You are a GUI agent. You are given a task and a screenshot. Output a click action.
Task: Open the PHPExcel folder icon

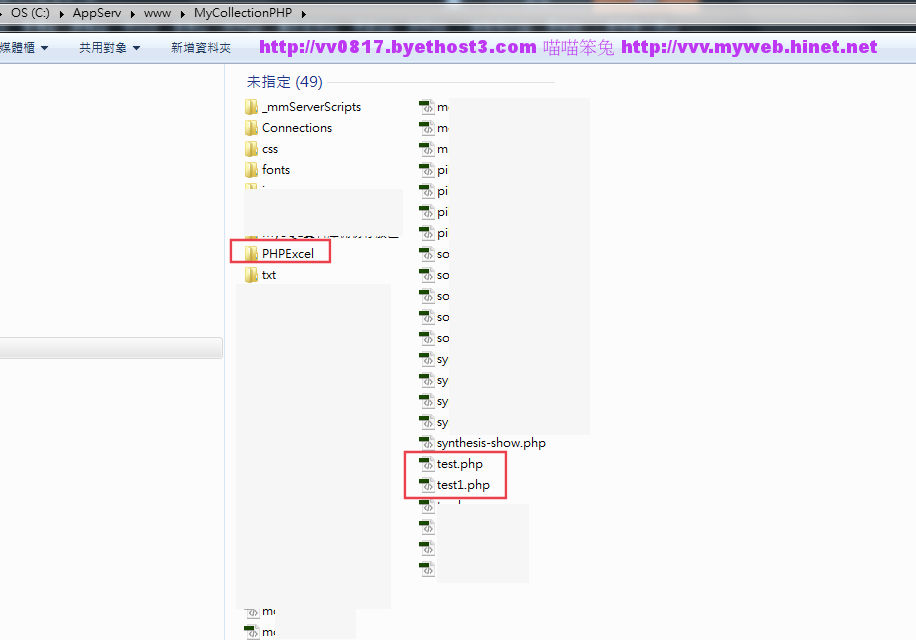pyautogui.click(x=252, y=254)
